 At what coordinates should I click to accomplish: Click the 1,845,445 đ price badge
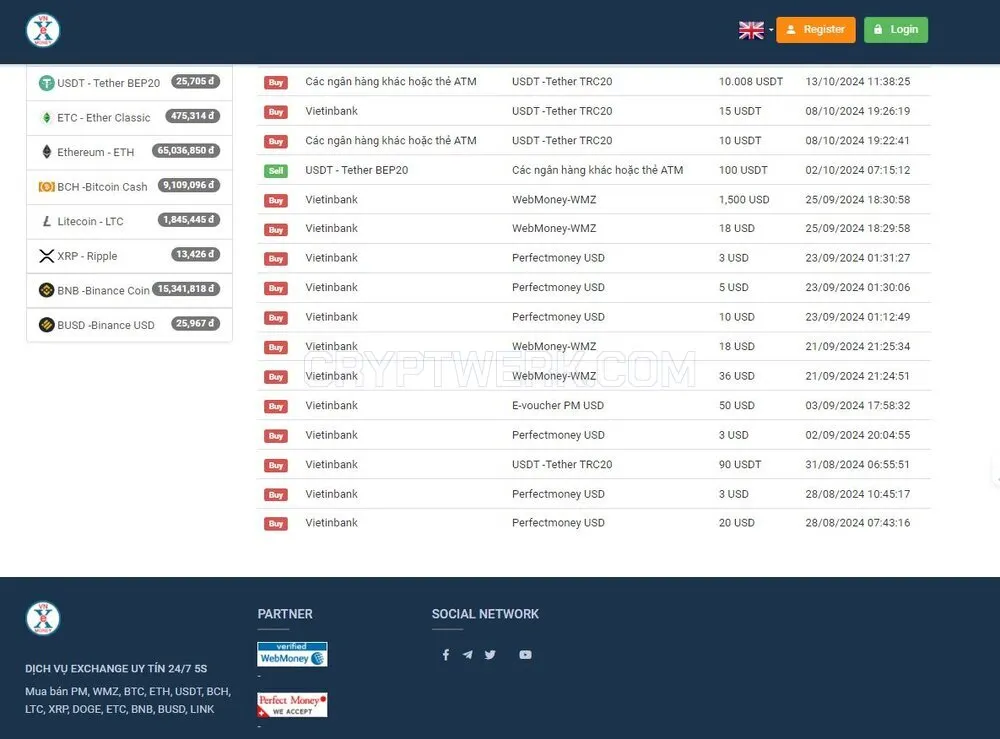(189, 220)
